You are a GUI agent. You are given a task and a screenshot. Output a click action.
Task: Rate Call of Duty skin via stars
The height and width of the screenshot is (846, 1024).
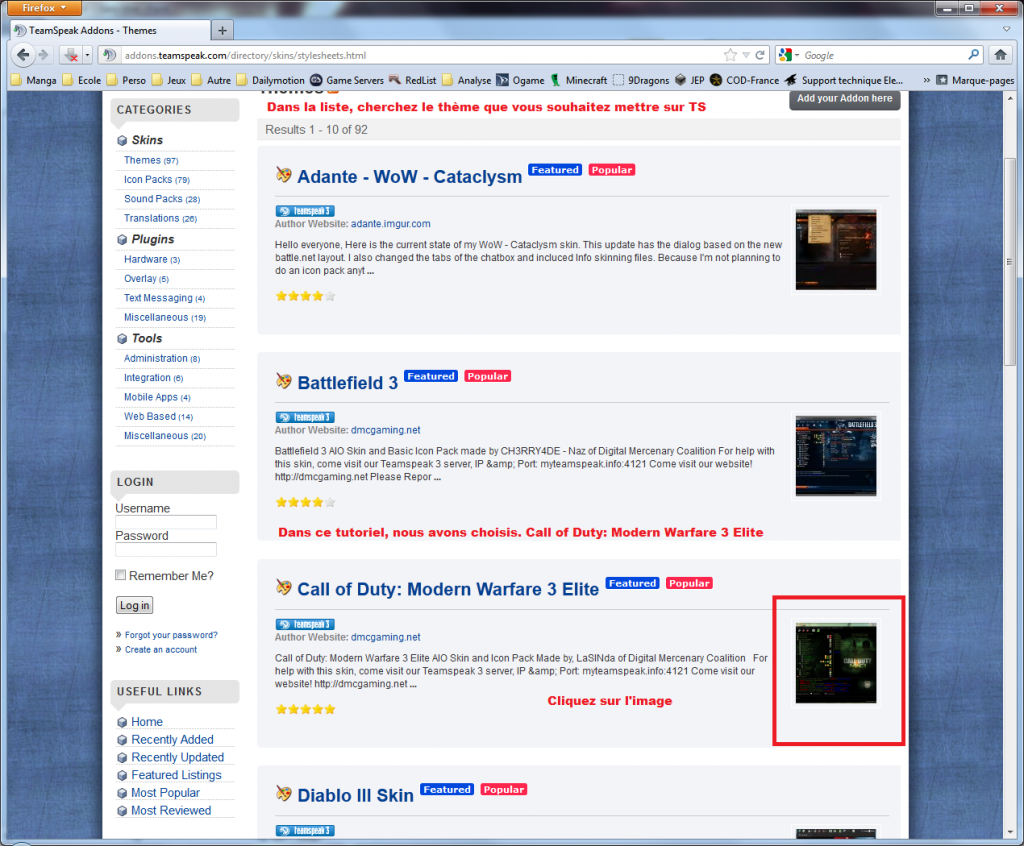[x=306, y=709]
